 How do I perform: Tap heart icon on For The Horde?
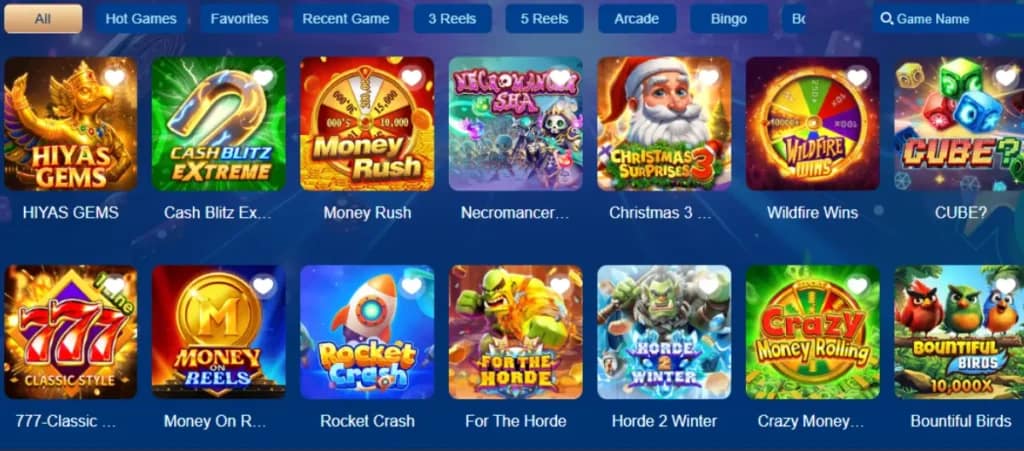coord(560,286)
